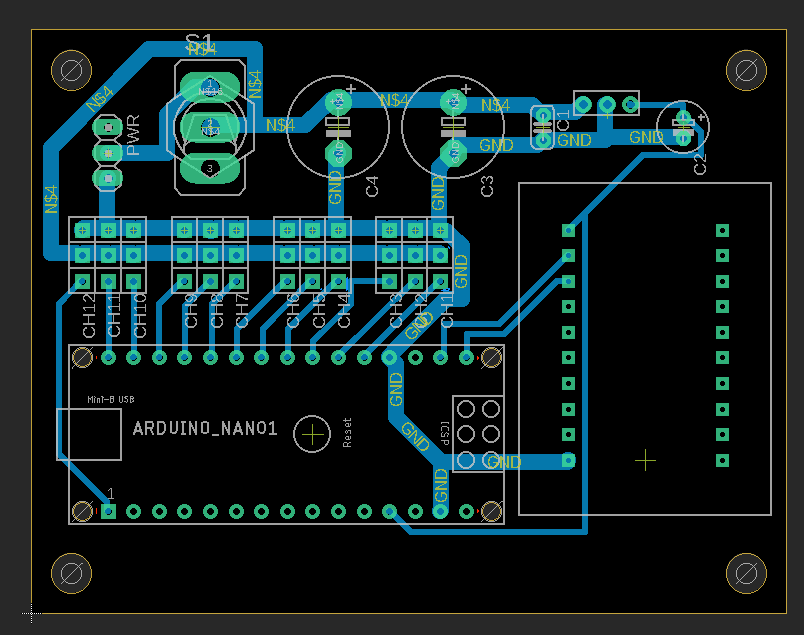Select the C2 capacitor label
Screen dimensions: 804x635
tap(700, 164)
